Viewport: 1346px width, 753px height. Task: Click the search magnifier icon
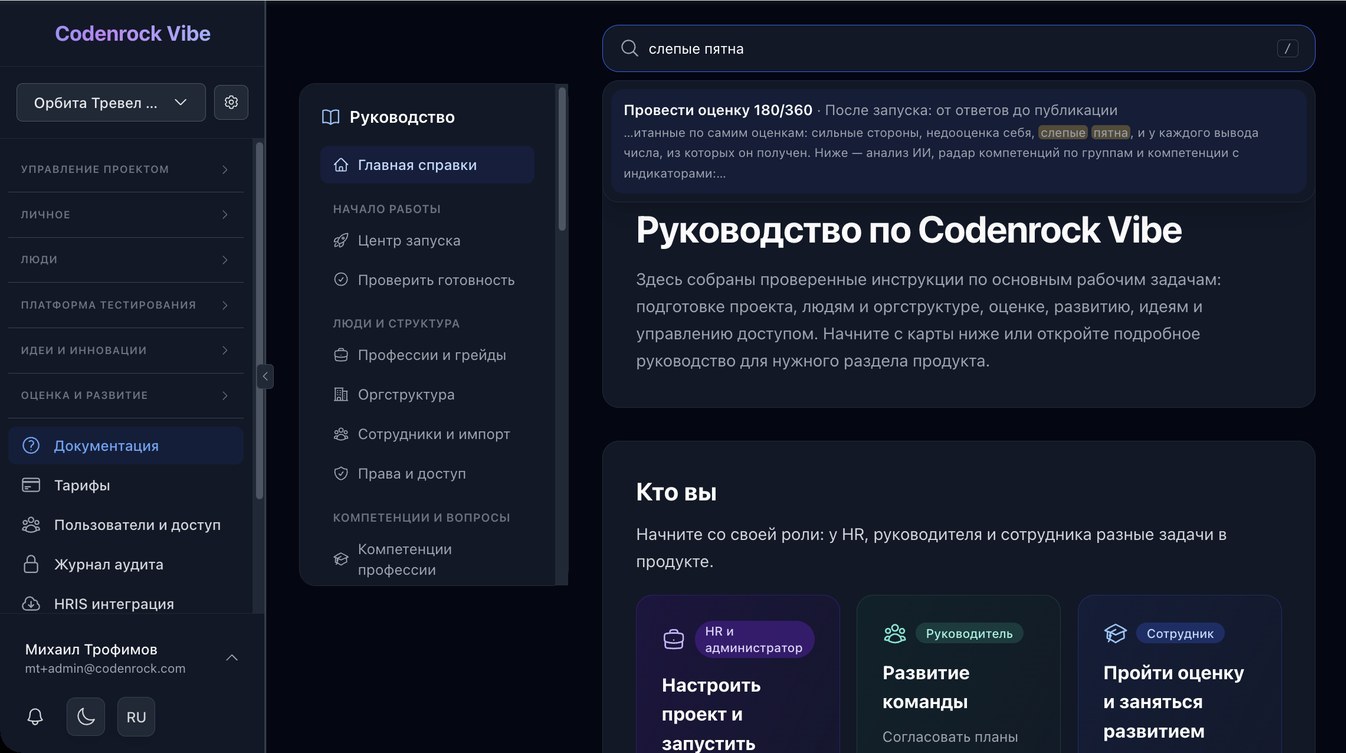(x=630, y=48)
